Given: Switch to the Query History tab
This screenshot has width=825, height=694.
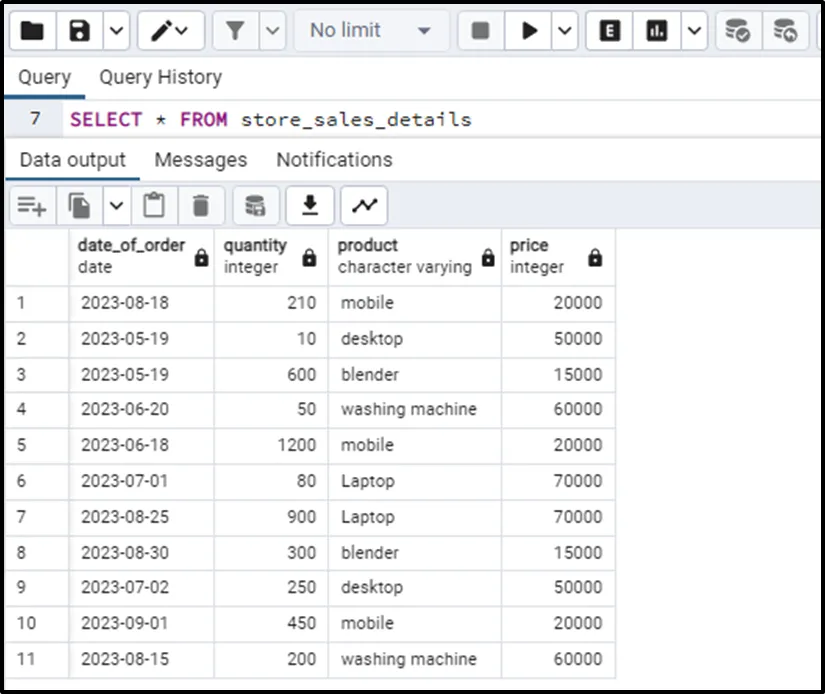Looking at the screenshot, I should pos(160,77).
